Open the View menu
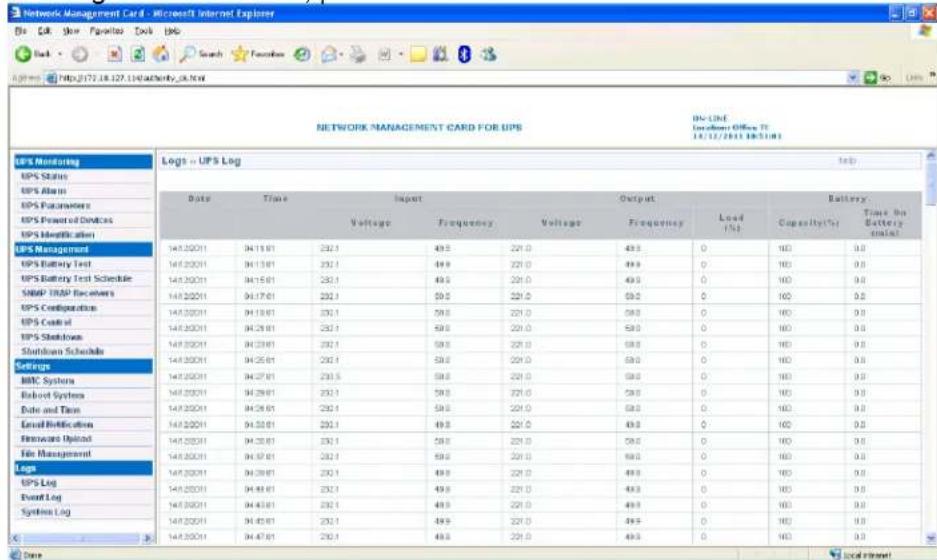 [71, 30]
